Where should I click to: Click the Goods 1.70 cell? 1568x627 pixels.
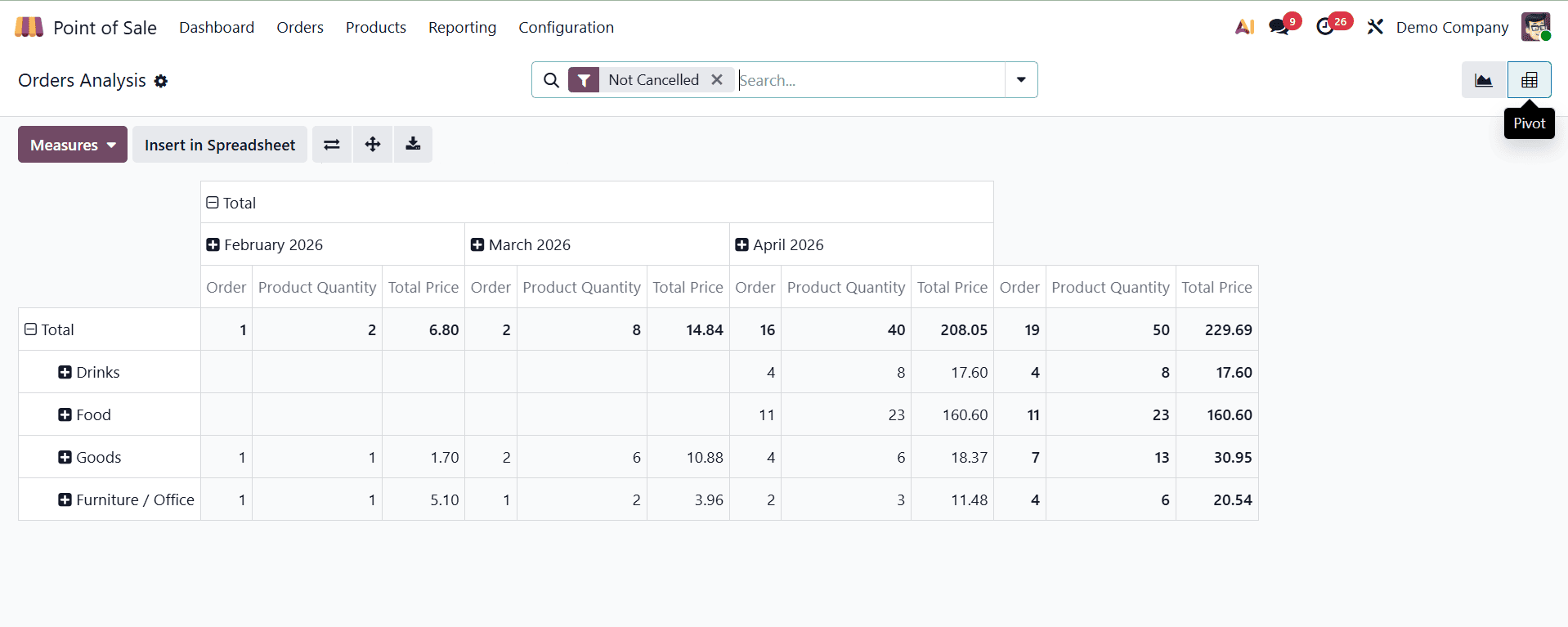[423, 457]
